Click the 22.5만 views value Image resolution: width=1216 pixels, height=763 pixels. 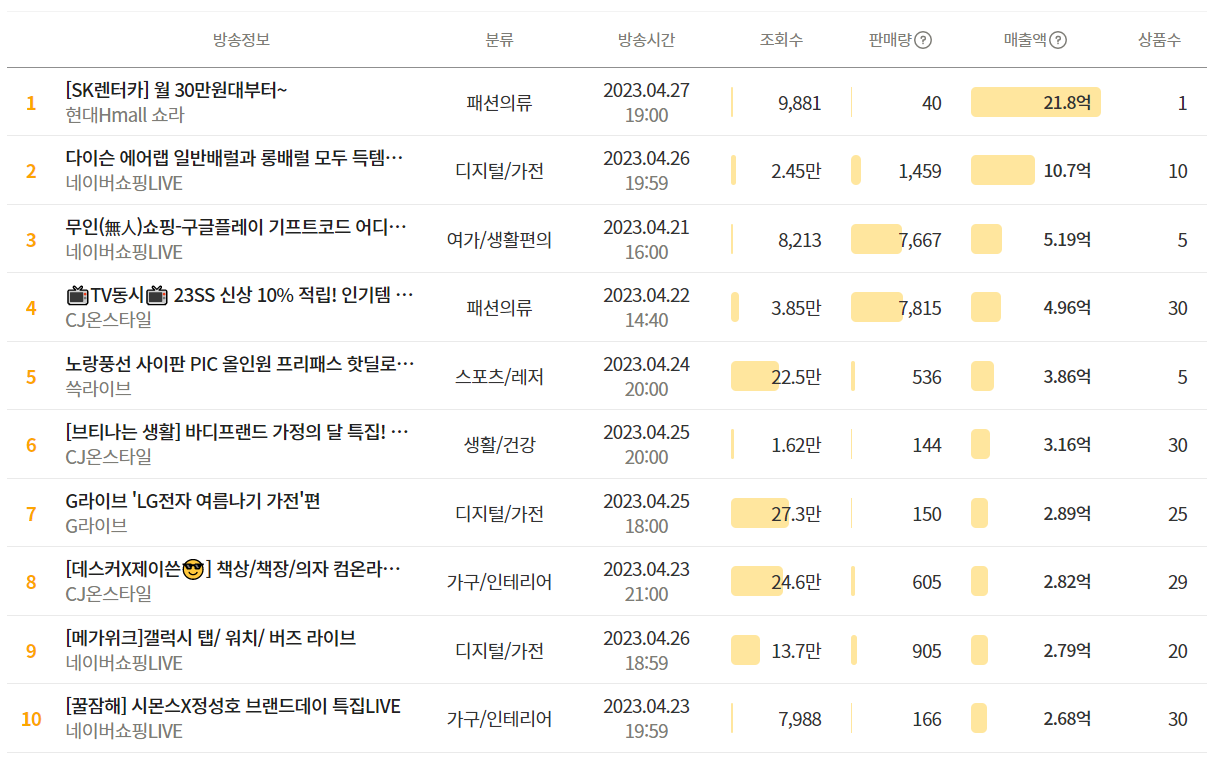(x=796, y=377)
